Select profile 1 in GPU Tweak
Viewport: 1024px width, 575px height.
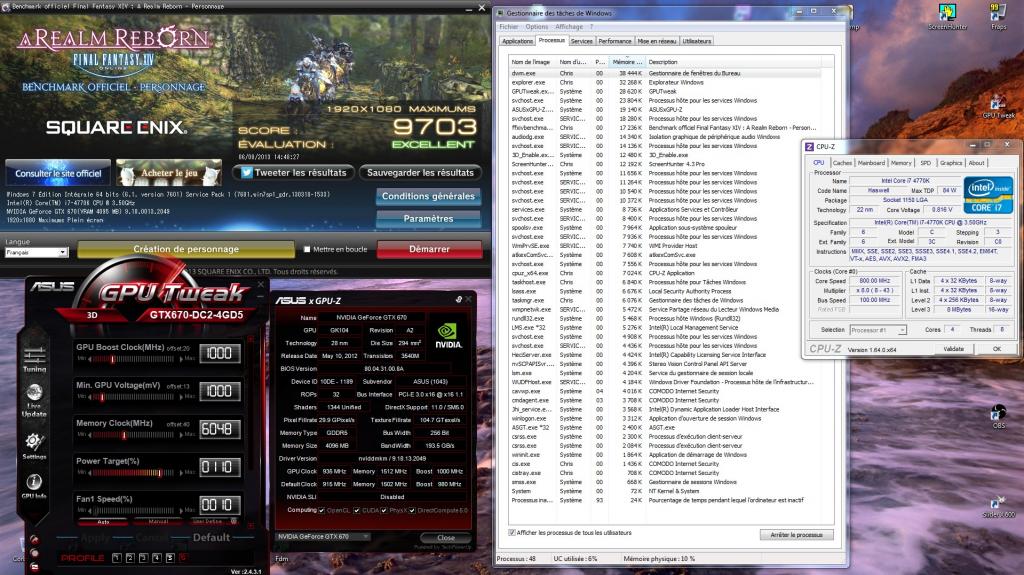point(117,557)
